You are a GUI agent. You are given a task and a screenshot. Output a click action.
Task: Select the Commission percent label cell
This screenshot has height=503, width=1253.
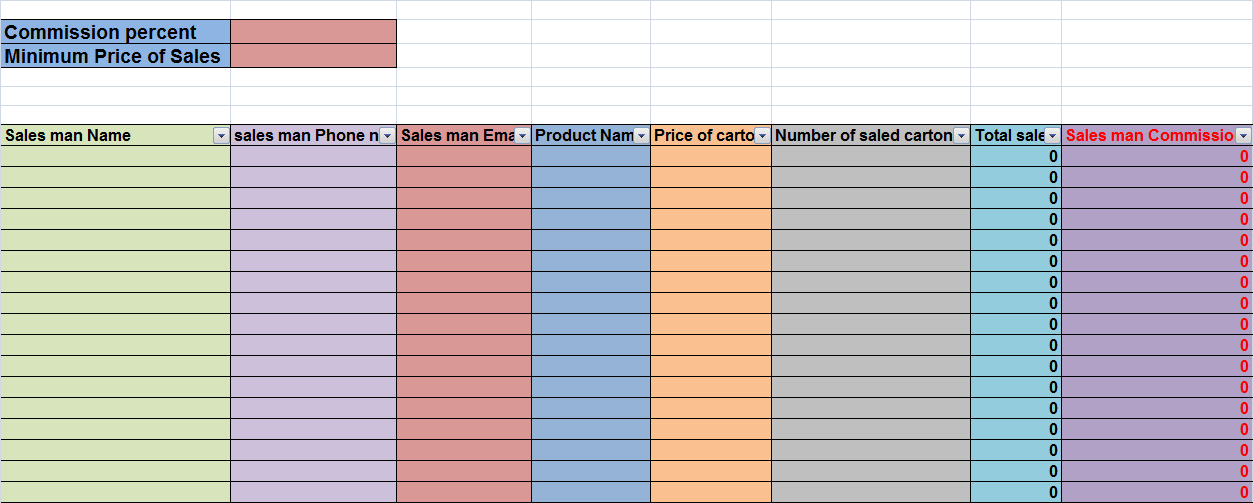[x=115, y=32]
